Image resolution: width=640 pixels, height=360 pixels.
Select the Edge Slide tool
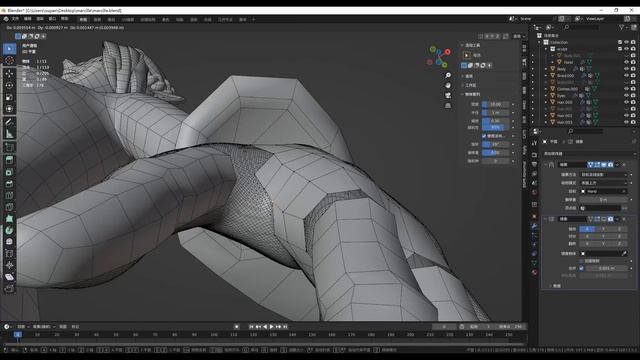tap(9, 253)
